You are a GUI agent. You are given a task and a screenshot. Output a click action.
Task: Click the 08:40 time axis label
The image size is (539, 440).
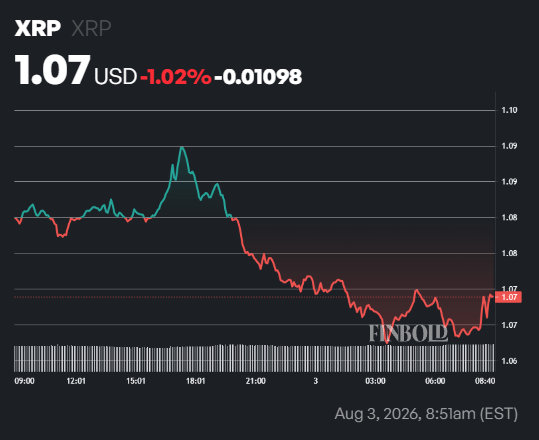click(485, 381)
